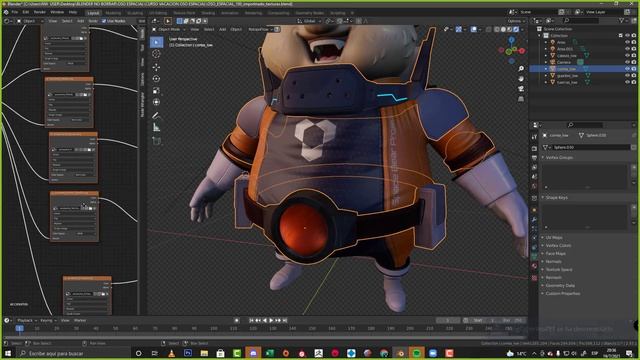Open the Texture properties checker tab
The image size is (640, 360).
pos(534,278)
